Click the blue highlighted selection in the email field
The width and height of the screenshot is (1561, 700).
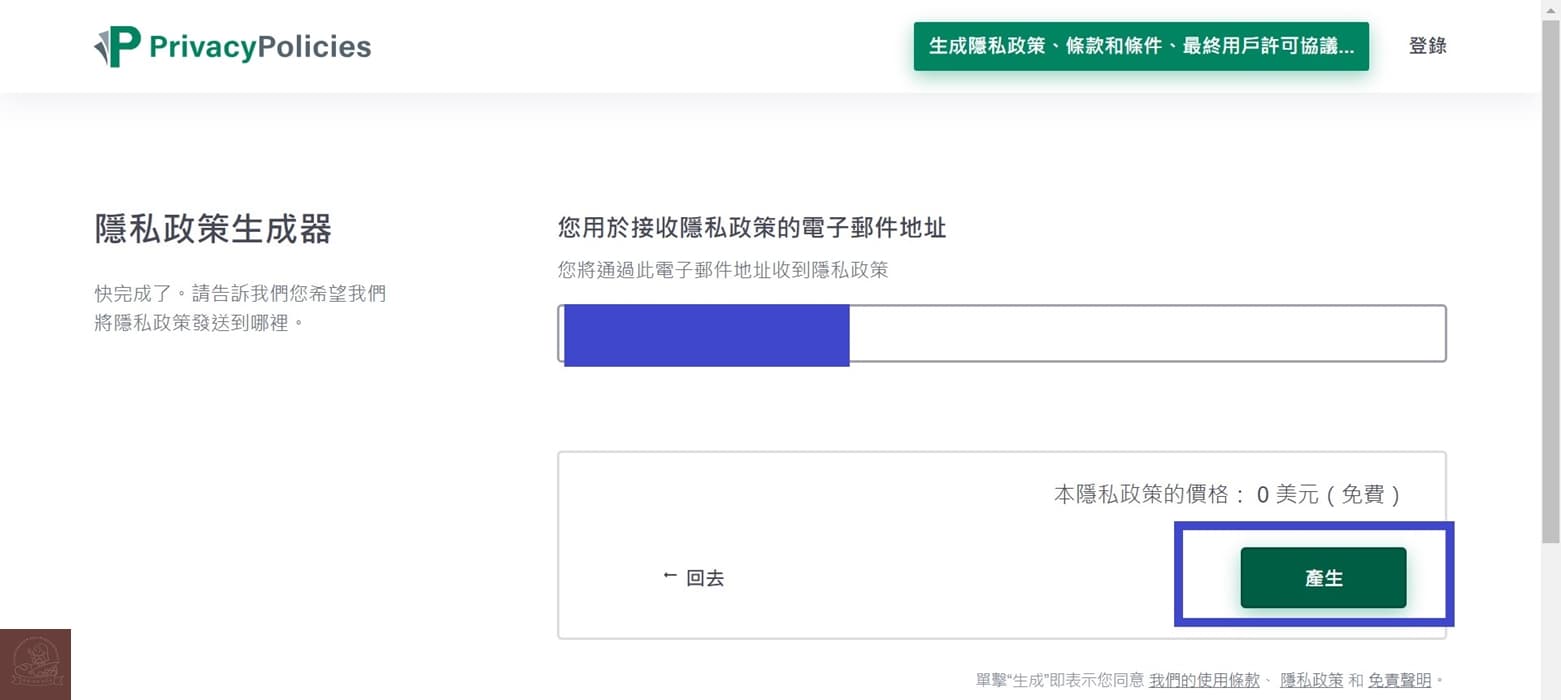coord(705,333)
